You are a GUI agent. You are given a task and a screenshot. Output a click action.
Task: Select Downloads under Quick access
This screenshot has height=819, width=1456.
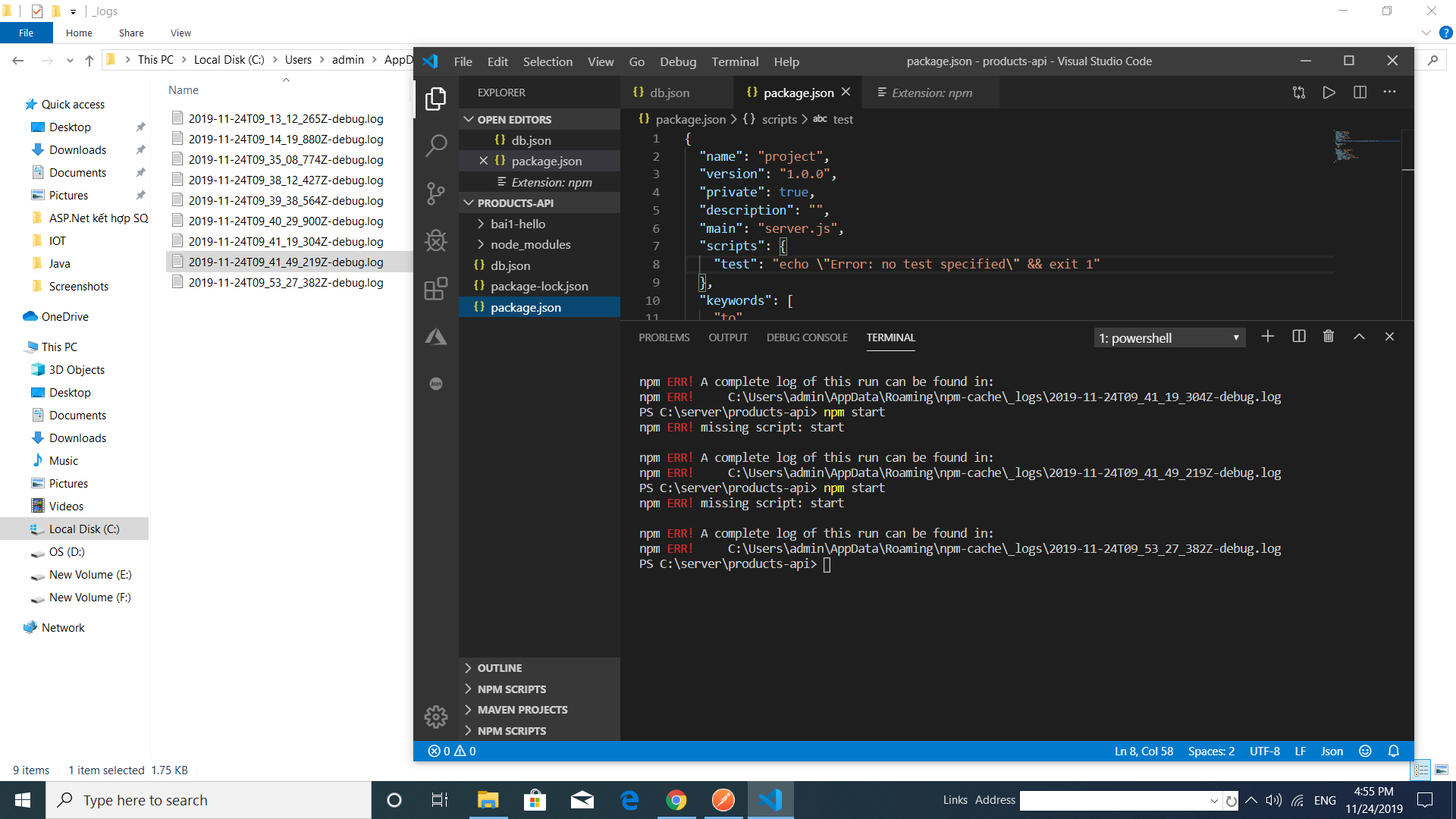coord(77,149)
